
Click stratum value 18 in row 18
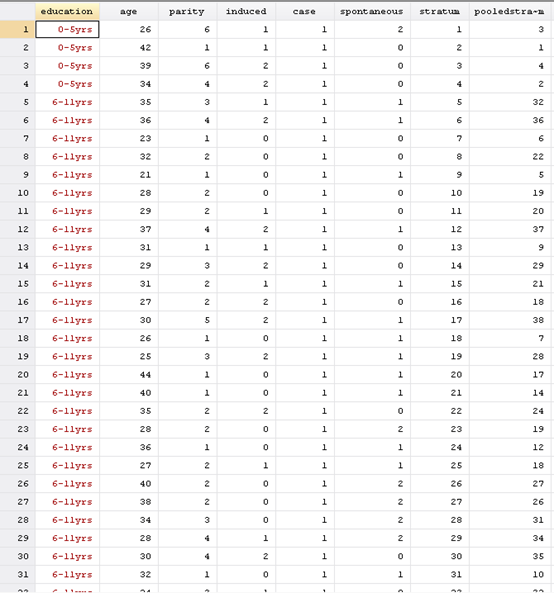tap(440, 338)
